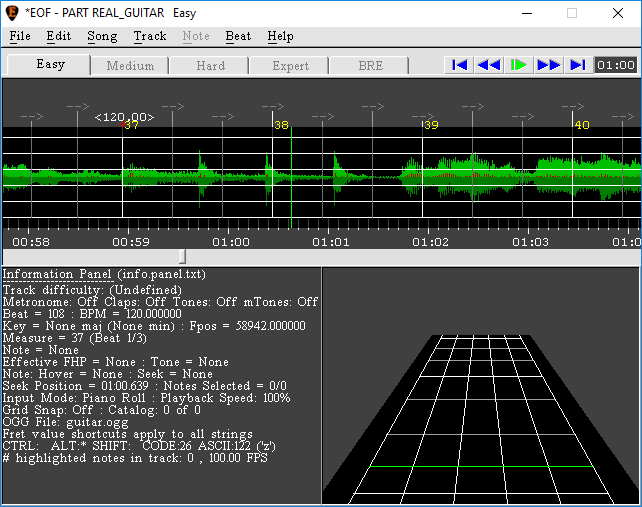
Task: Rewind playback with double left arrows
Action: point(488,65)
